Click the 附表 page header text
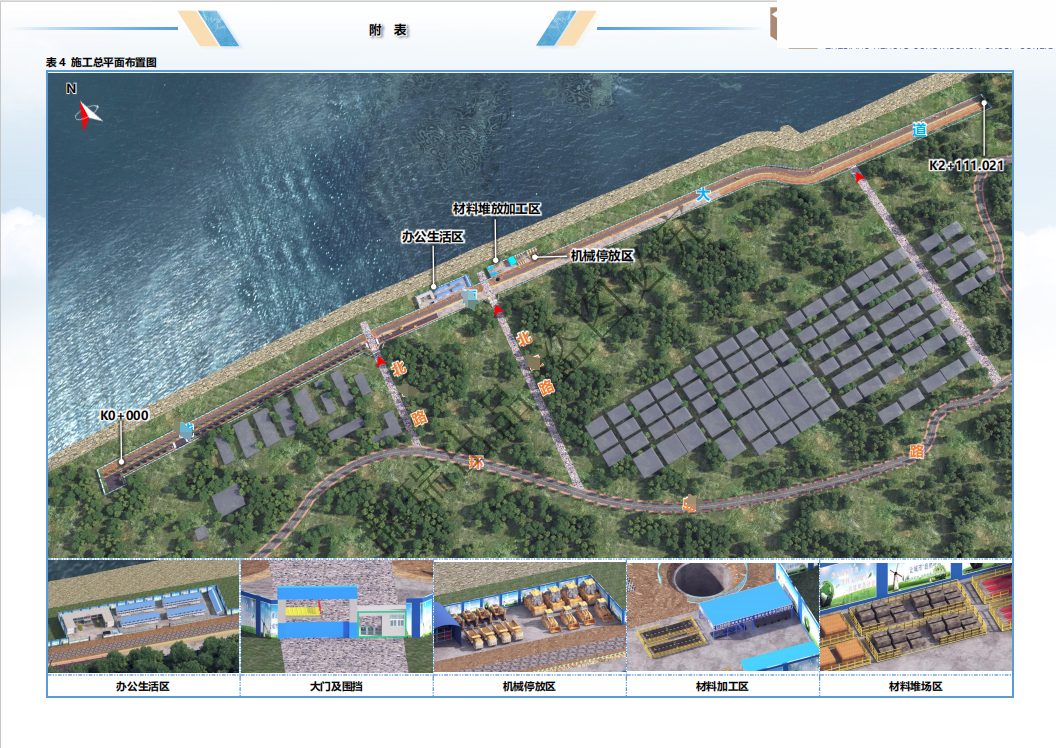Image resolution: width=1056 pixels, height=748 pixels. 389,30
